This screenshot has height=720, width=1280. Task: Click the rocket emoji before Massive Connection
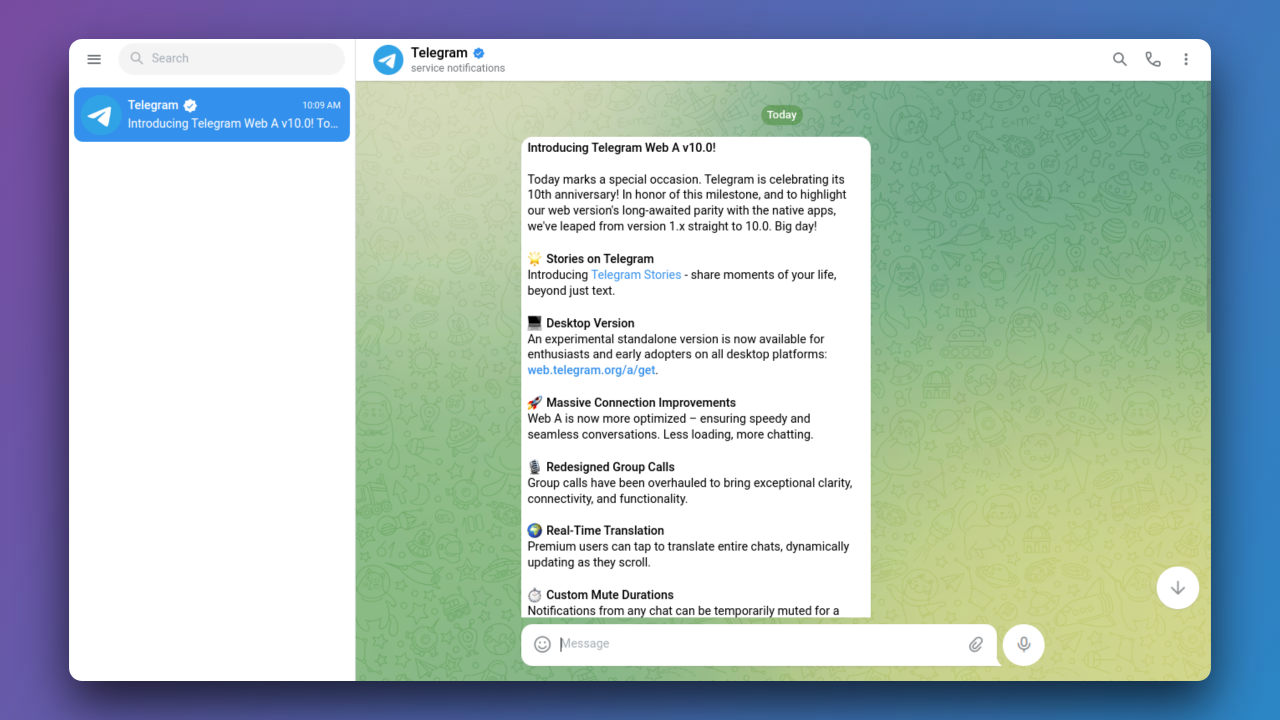pos(535,403)
